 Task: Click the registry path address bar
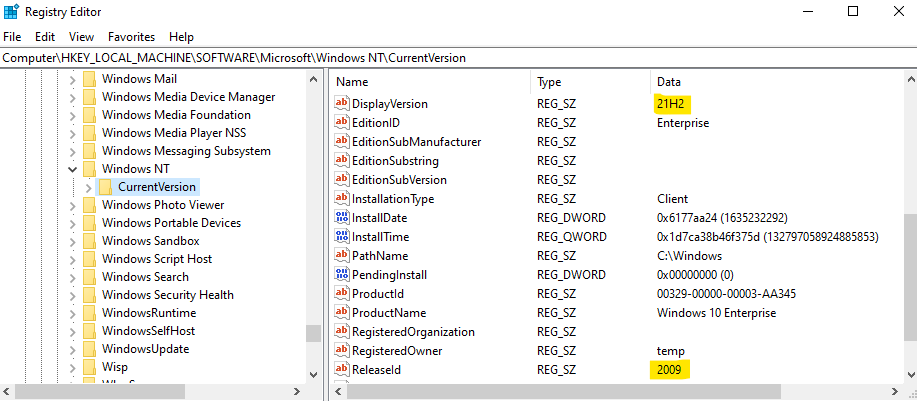(458, 58)
